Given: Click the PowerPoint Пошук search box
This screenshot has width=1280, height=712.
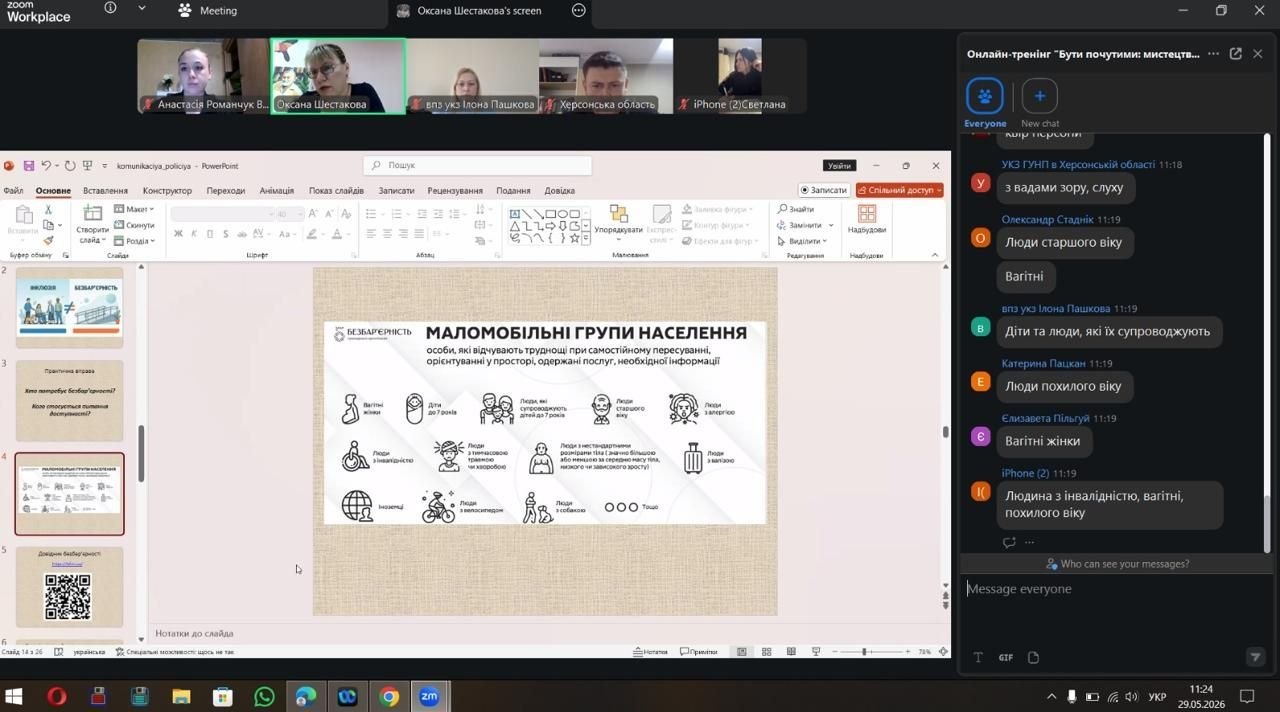Looking at the screenshot, I should tap(478, 165).
